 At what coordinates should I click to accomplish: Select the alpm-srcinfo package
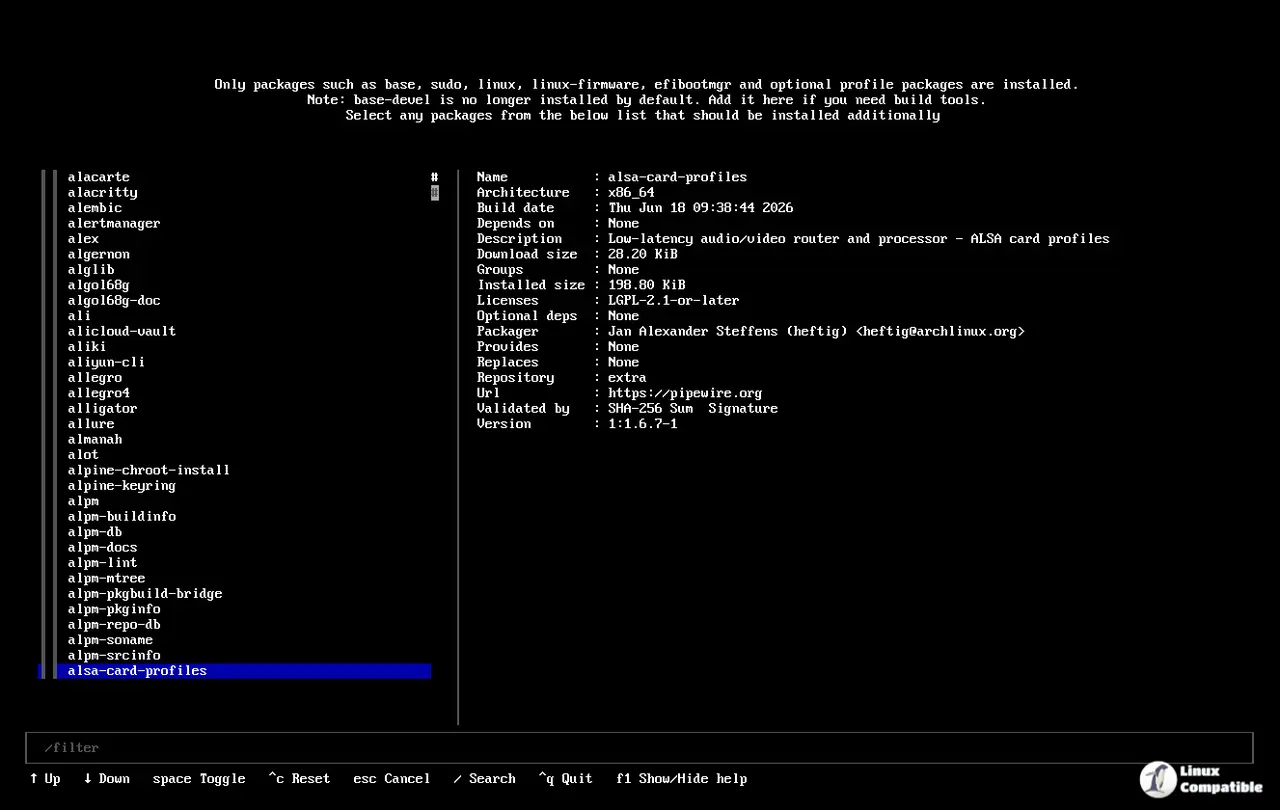[x=114, y=656]
